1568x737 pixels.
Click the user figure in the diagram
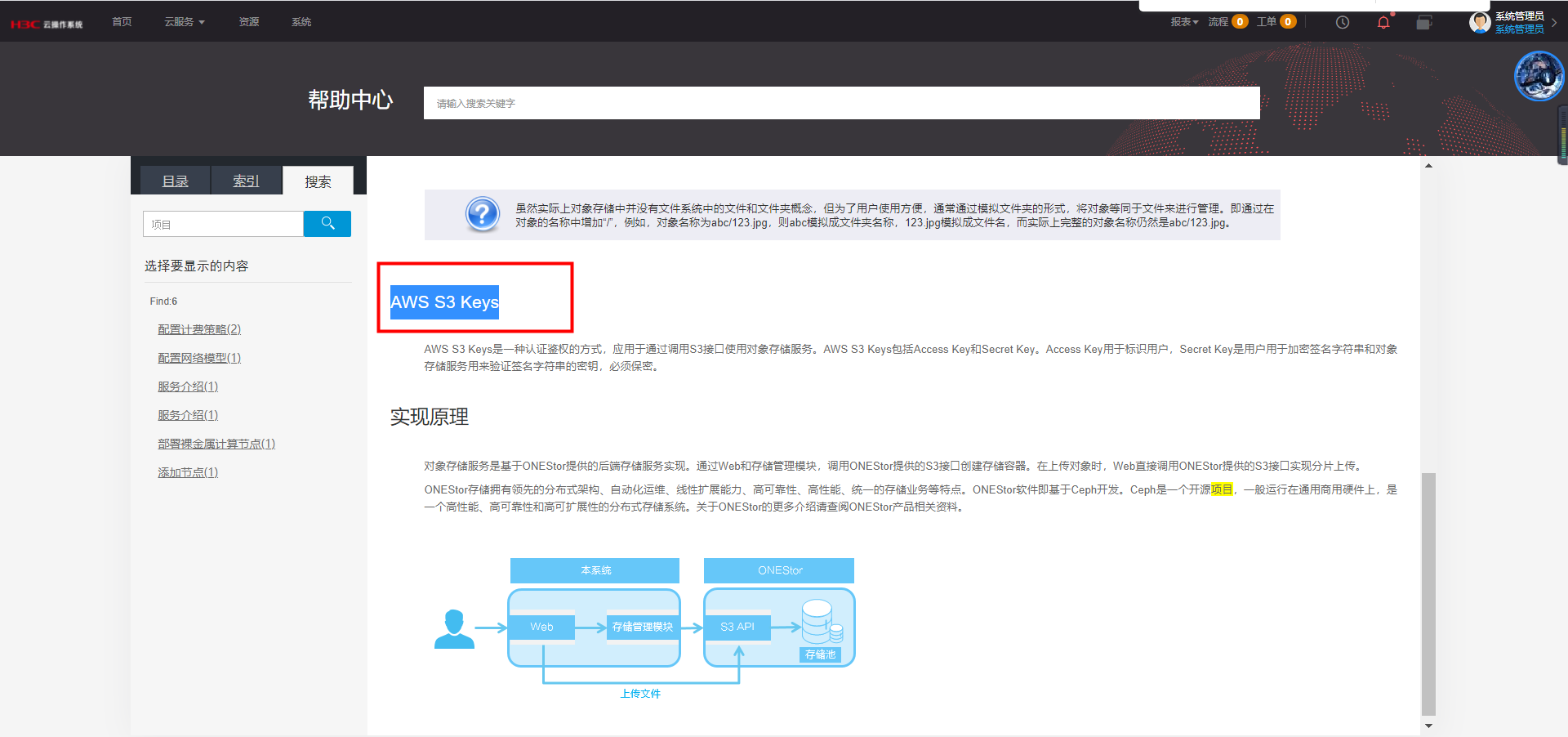(x=454, y=628)
